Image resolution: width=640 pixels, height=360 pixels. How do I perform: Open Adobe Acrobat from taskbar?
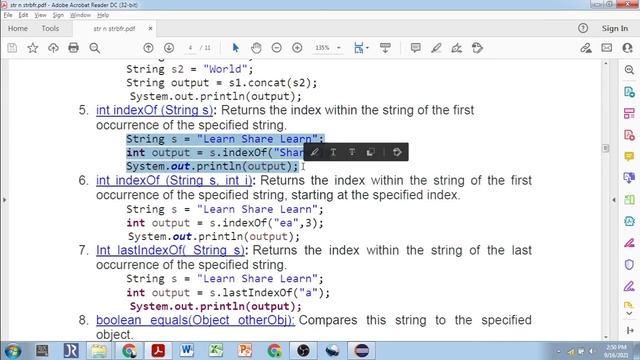[158, 351]
